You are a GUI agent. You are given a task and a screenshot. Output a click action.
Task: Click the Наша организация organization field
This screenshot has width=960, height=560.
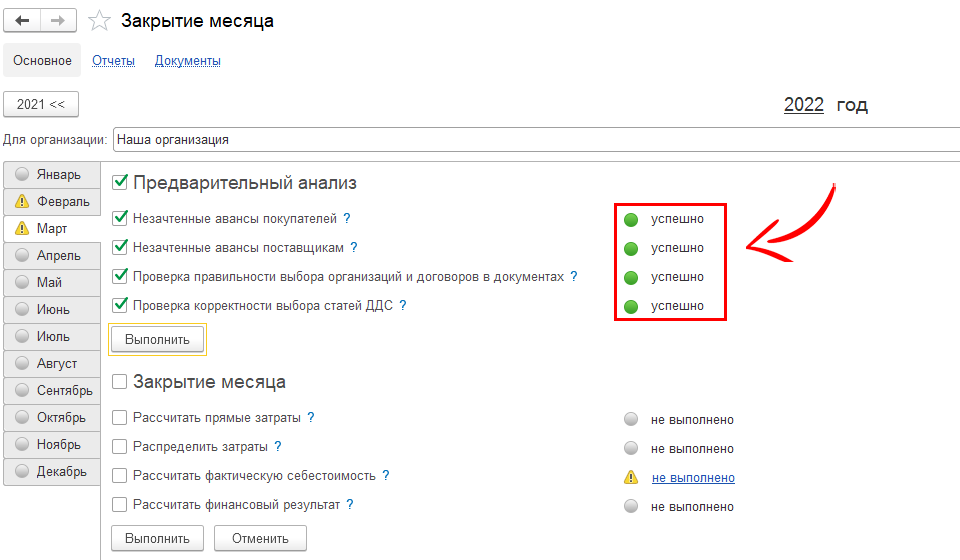point(536,140)
